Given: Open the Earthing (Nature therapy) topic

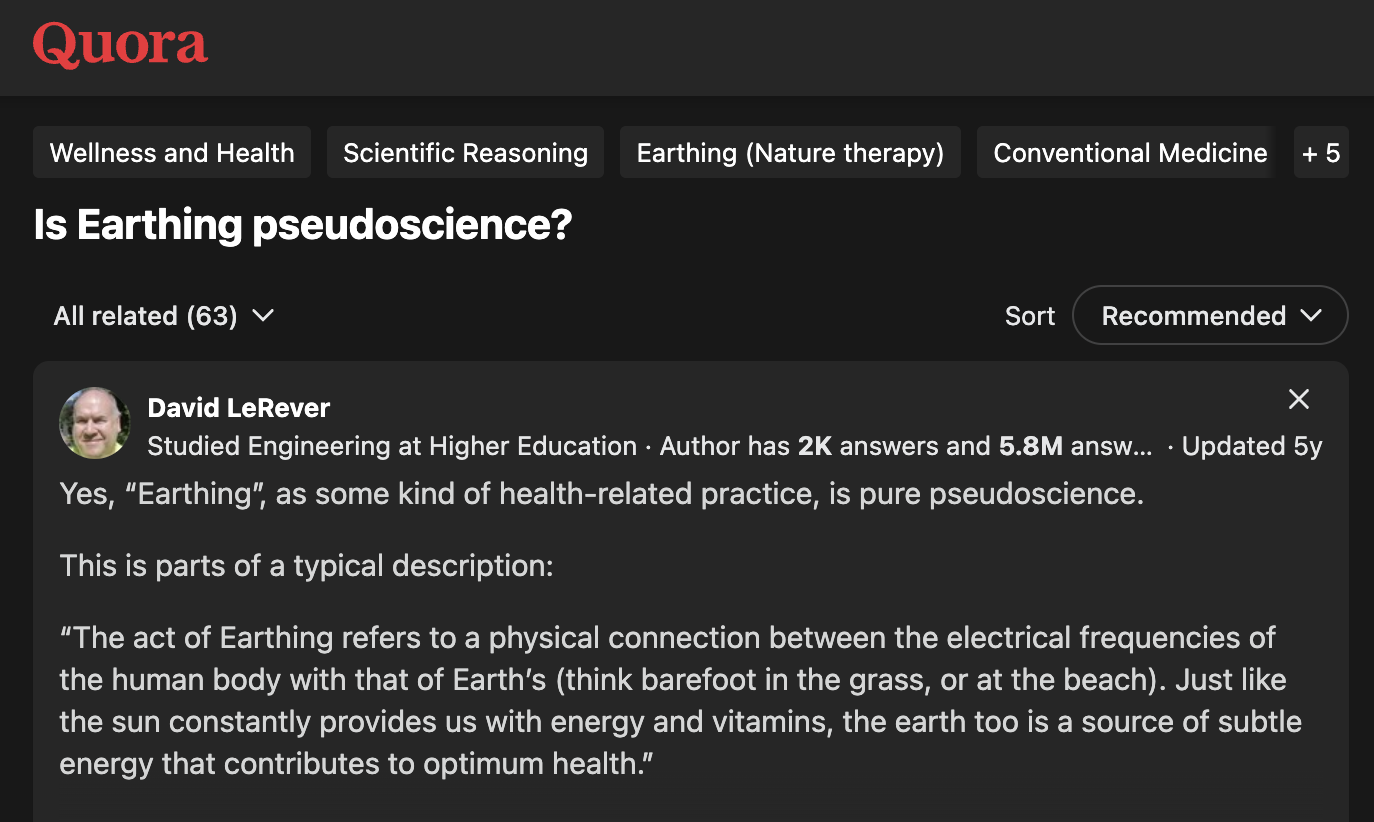Looking at the screenshot, I should [790, 153].
